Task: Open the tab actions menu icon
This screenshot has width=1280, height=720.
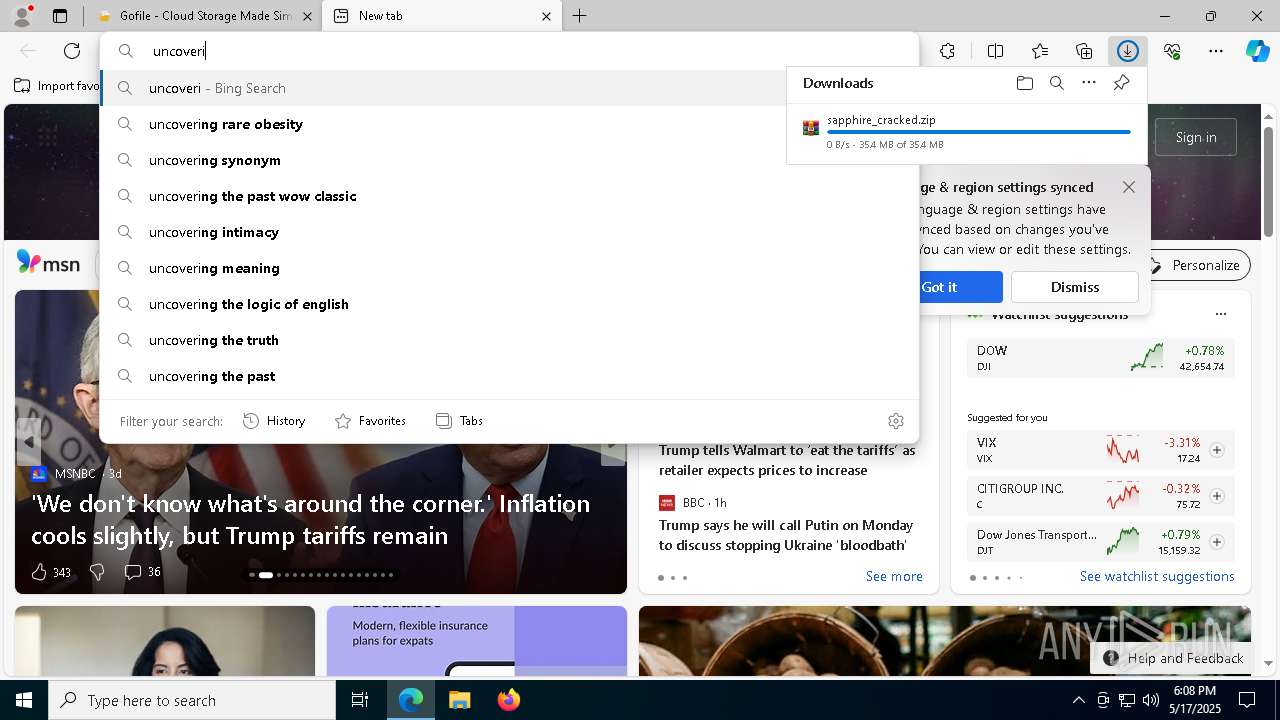Action: point(60,16)
